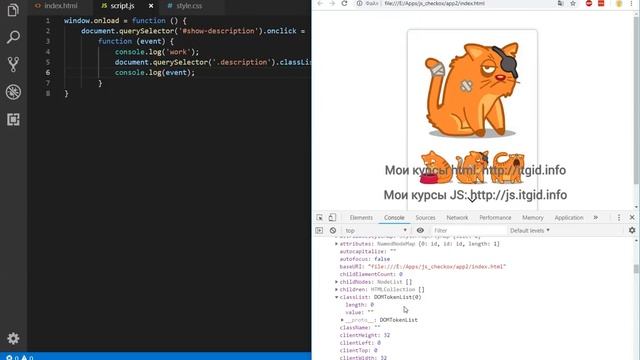640x360 pixels.
Task: Open the Performance DevTools tab
Action: [x=495, y=218]
